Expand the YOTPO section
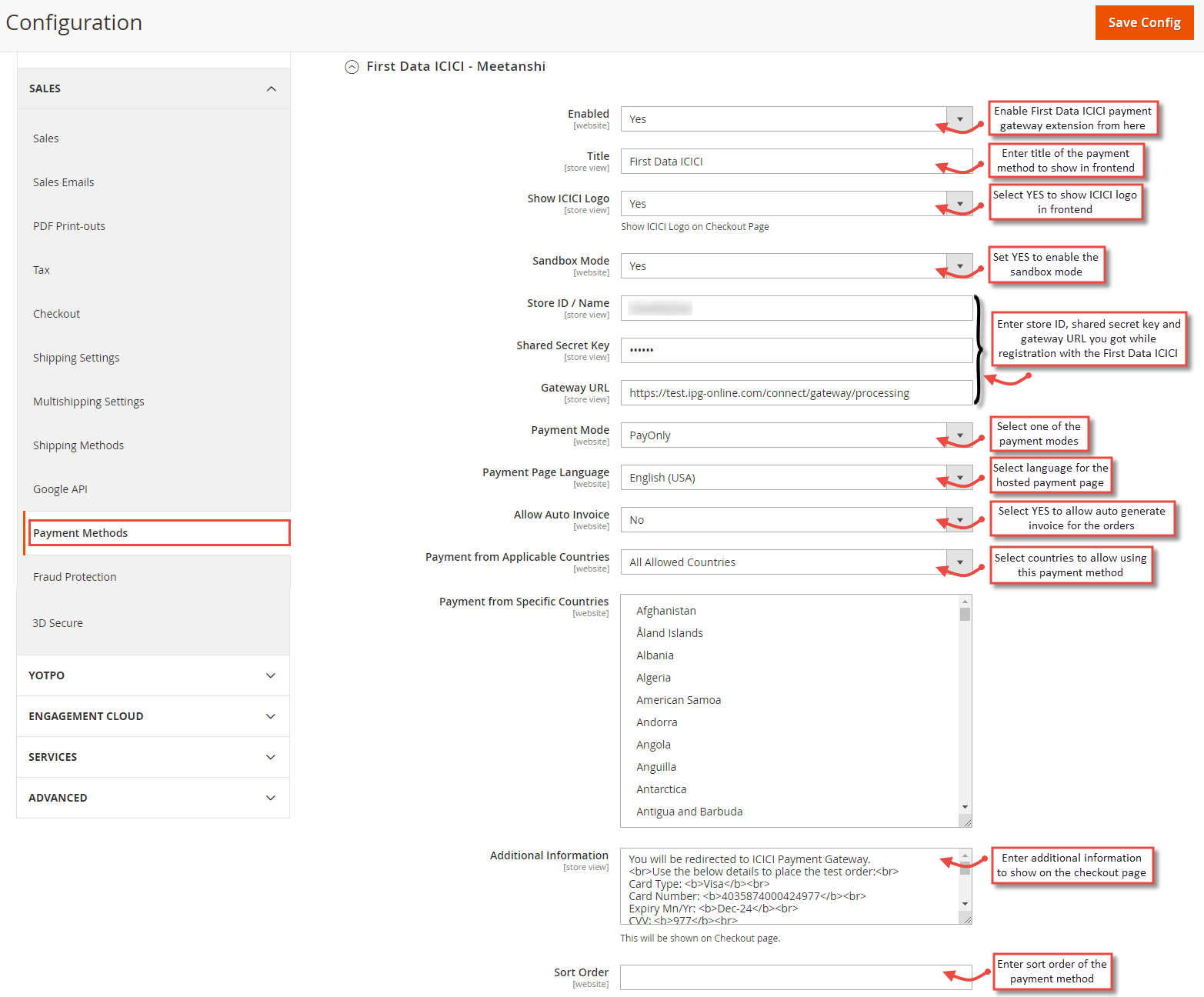 point(152,675)
